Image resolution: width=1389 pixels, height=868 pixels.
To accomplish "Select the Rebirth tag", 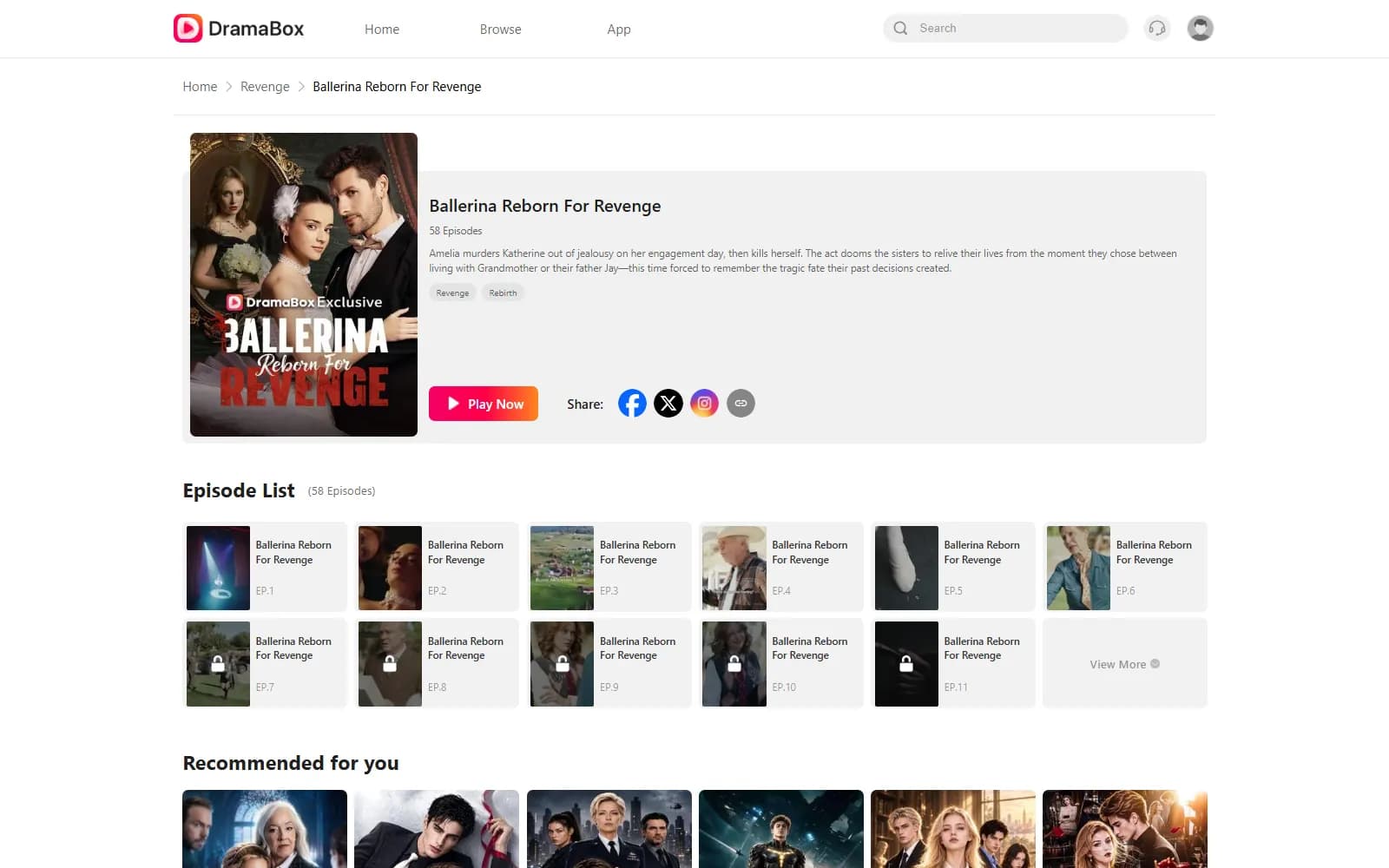I will [503, 293].
